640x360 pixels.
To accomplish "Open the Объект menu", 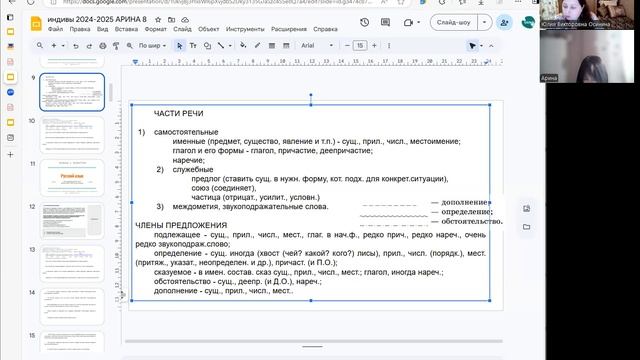I will click(209, 29).
